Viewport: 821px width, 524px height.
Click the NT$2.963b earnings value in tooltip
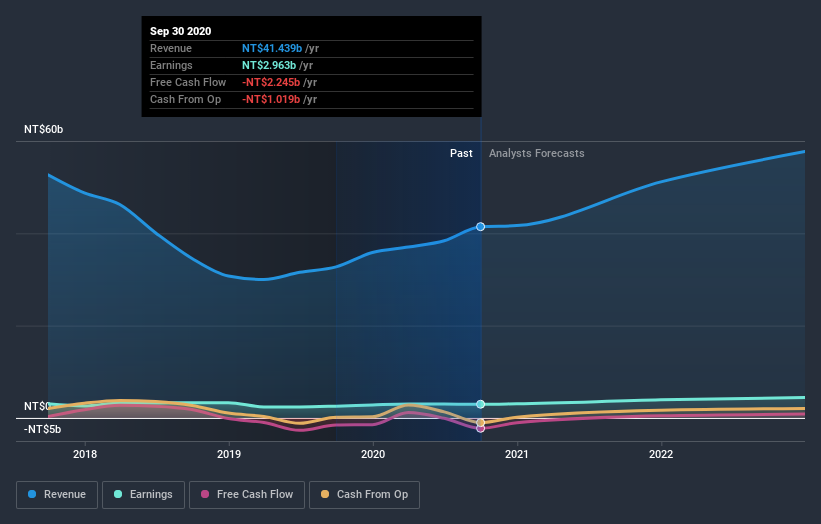(x=269, y=65)
